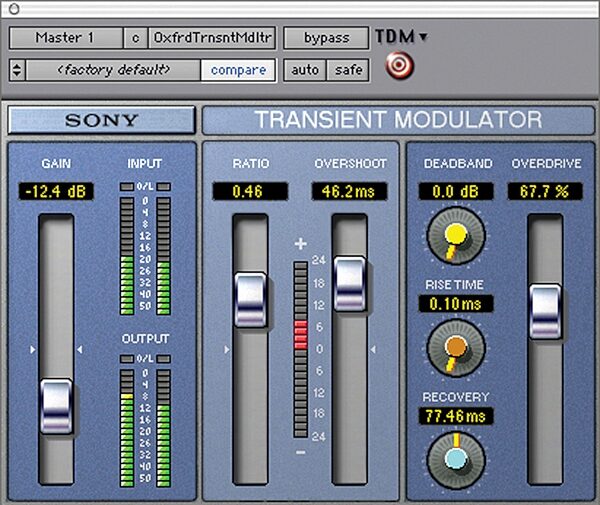Click the Overdrive fader handle
Viewport: 600px width, 505px height.
coord(545,311)
